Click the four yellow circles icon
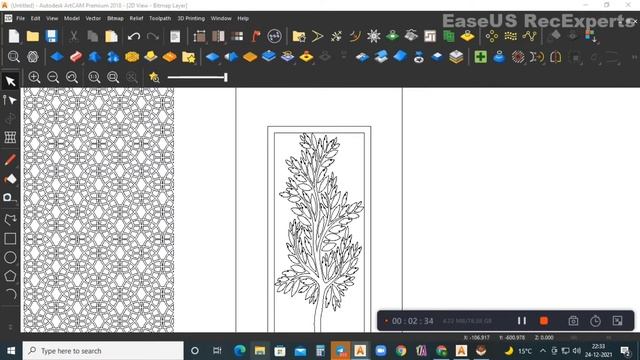Screen dimensions: 640x360 (x=492, y=36)
